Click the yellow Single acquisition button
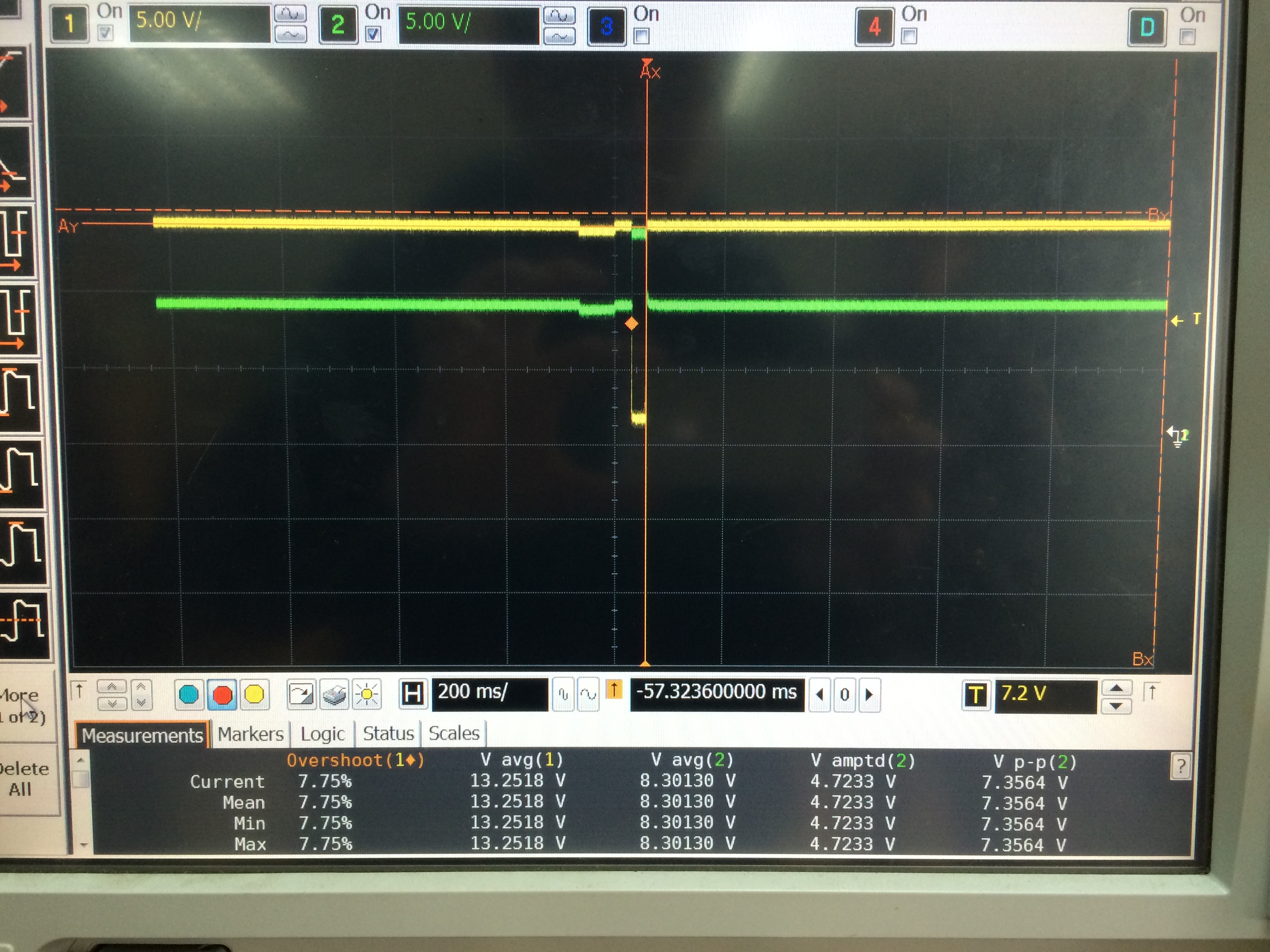 [254, 695]
